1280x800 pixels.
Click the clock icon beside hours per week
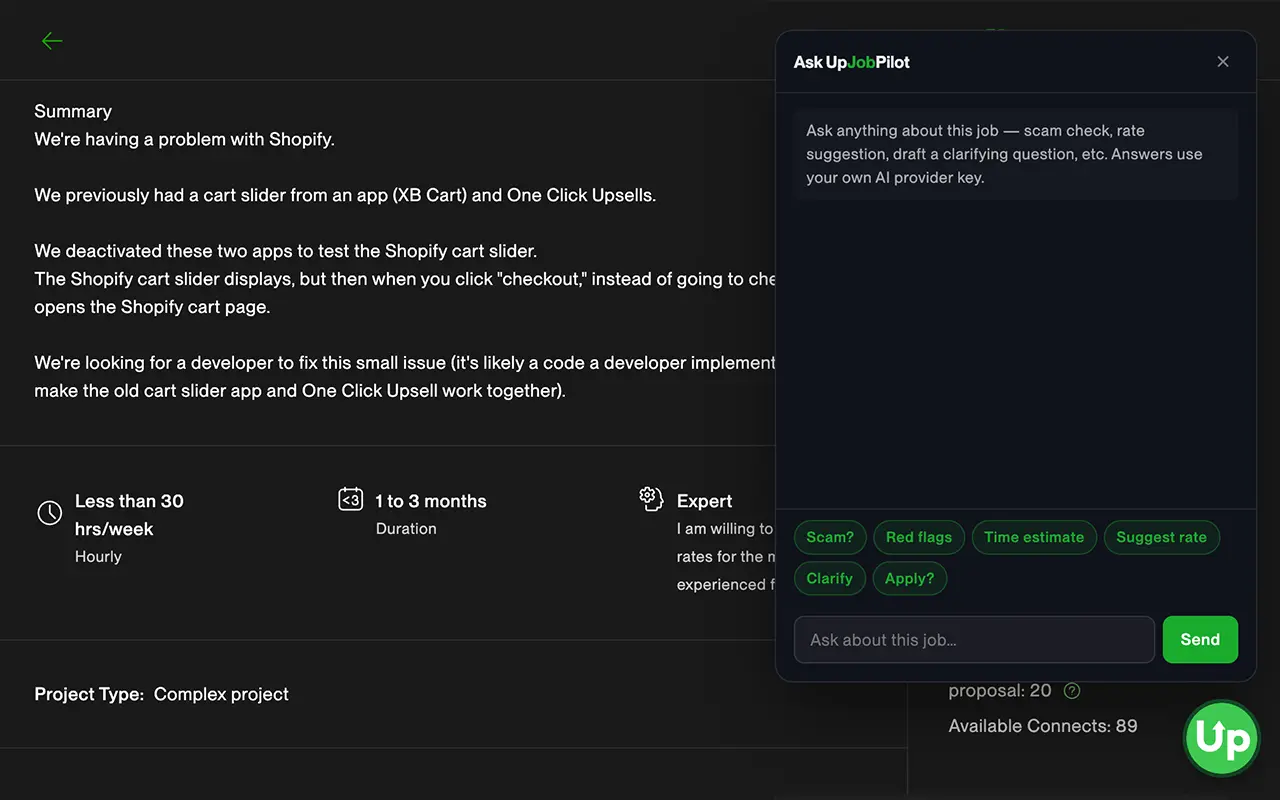[50, 513]
